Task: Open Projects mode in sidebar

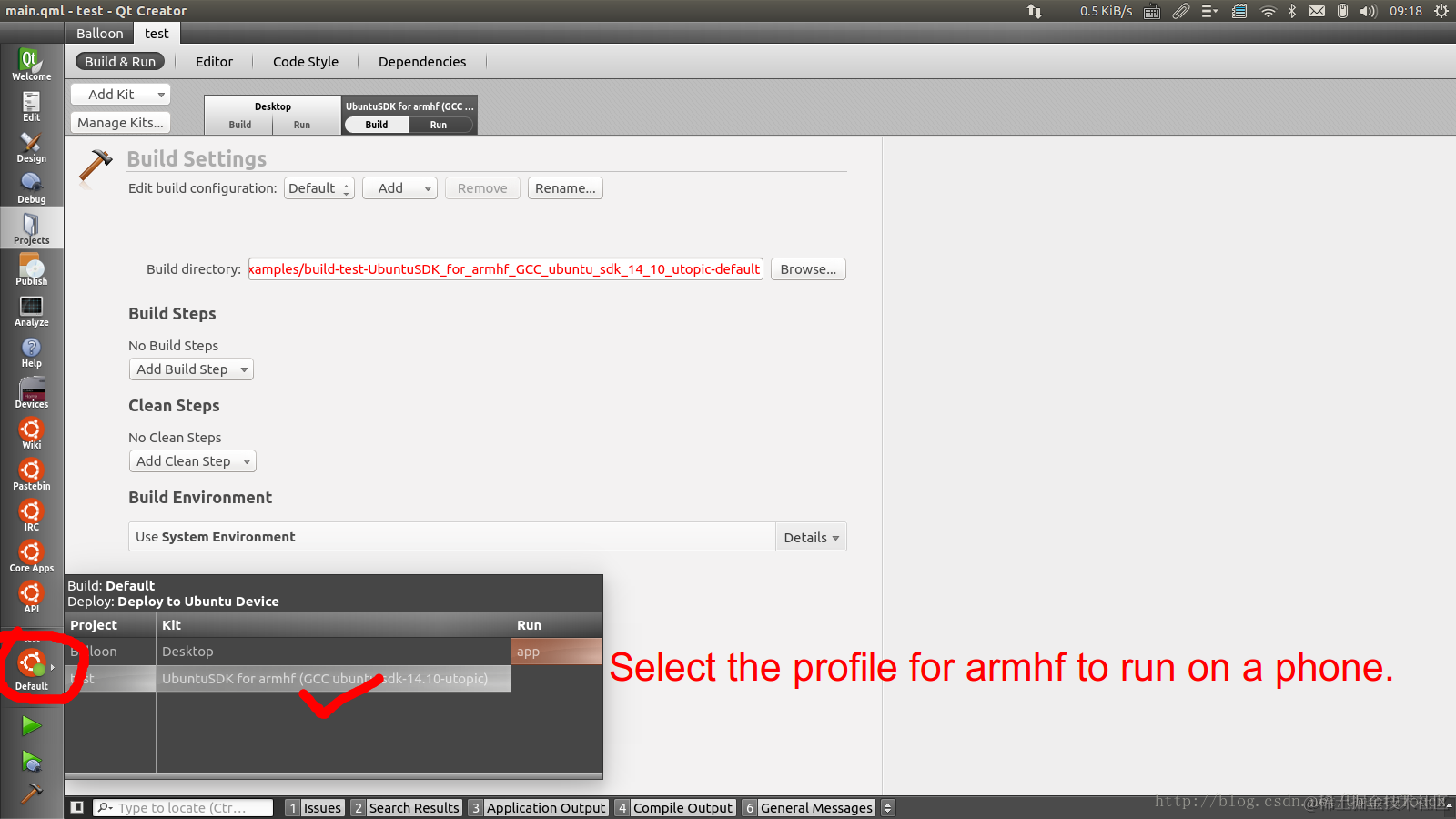Action: 32,228
